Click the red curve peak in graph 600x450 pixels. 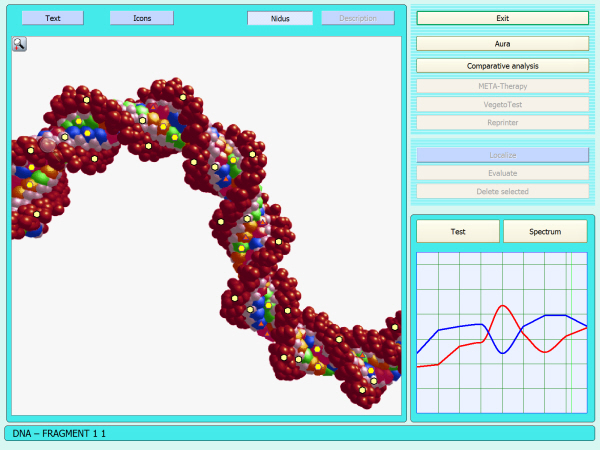click(x=503, y=307)
